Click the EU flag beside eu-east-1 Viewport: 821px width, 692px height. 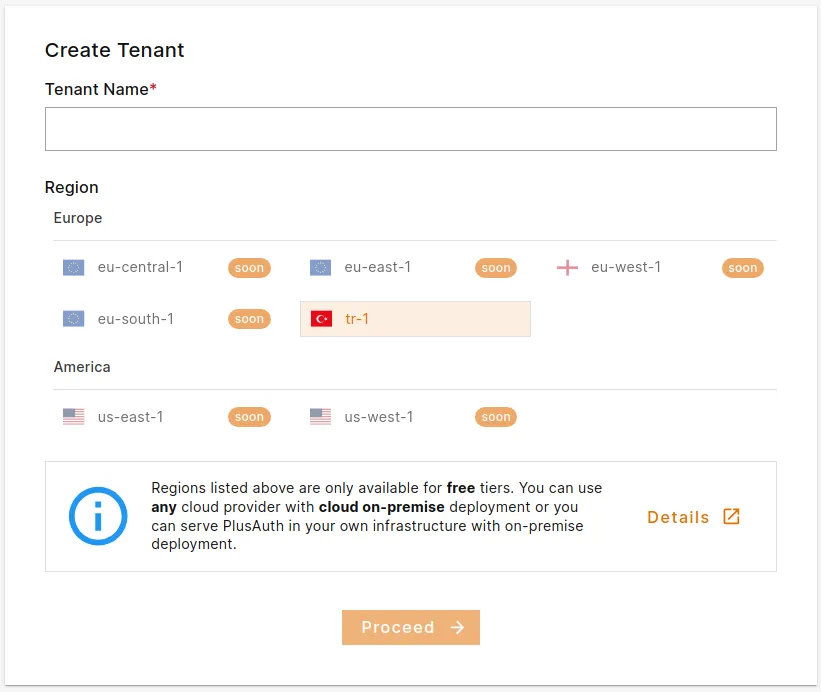pos(319,267)
